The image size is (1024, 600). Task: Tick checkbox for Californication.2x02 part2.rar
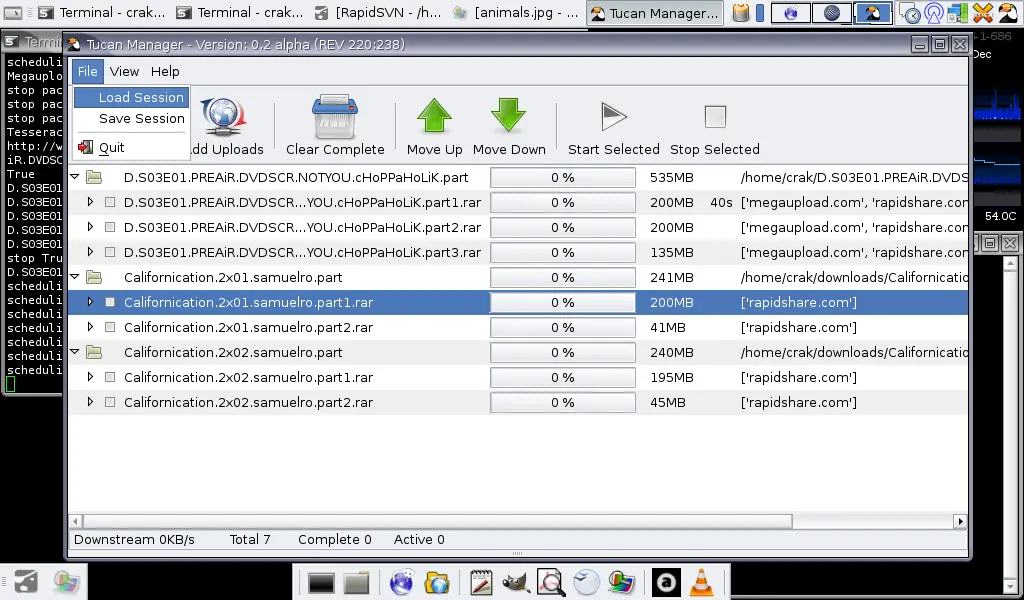tap(110, 402)
